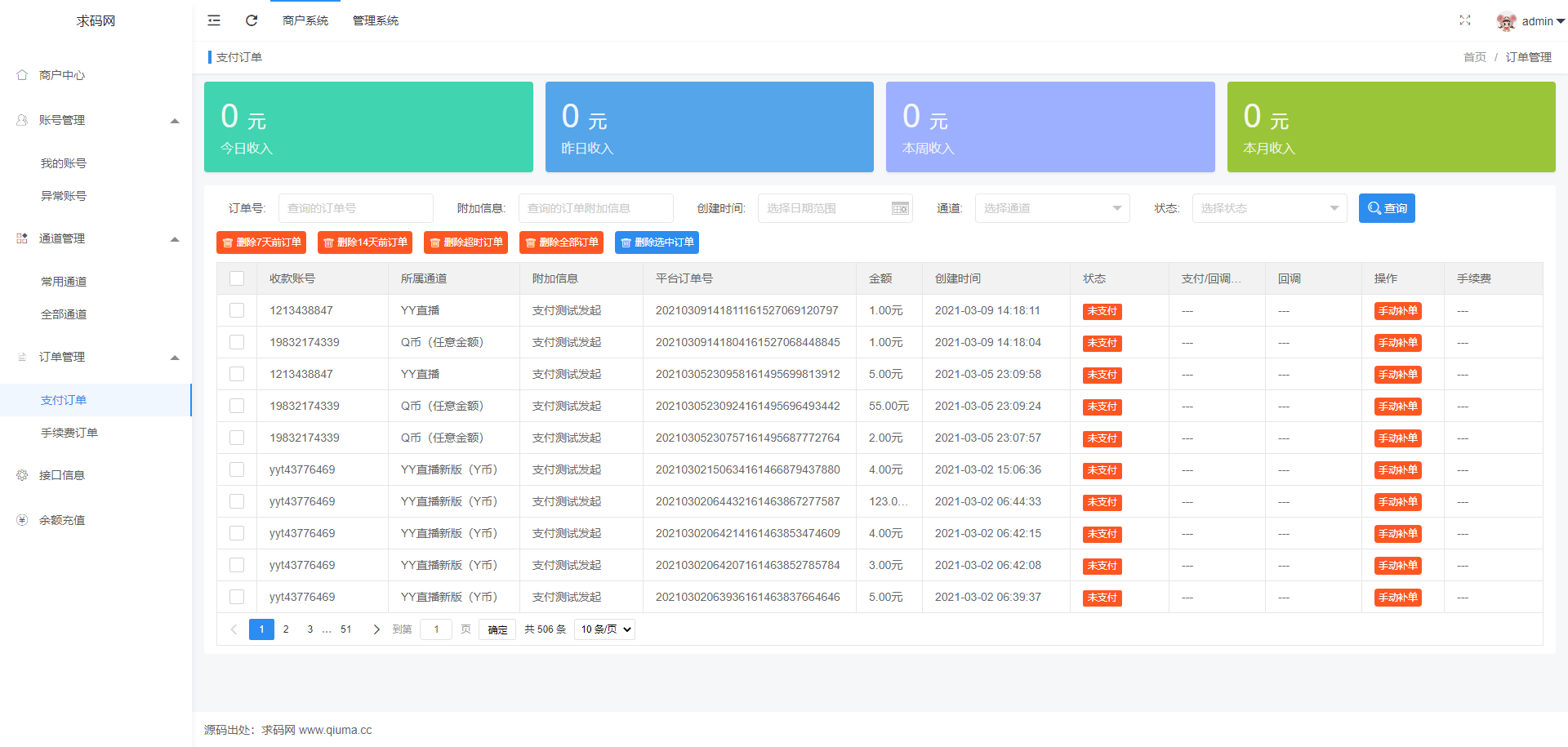Screen dimensions: 1568x747
Task: Focus the 订单号 search input field
Action: click(356, 208)
